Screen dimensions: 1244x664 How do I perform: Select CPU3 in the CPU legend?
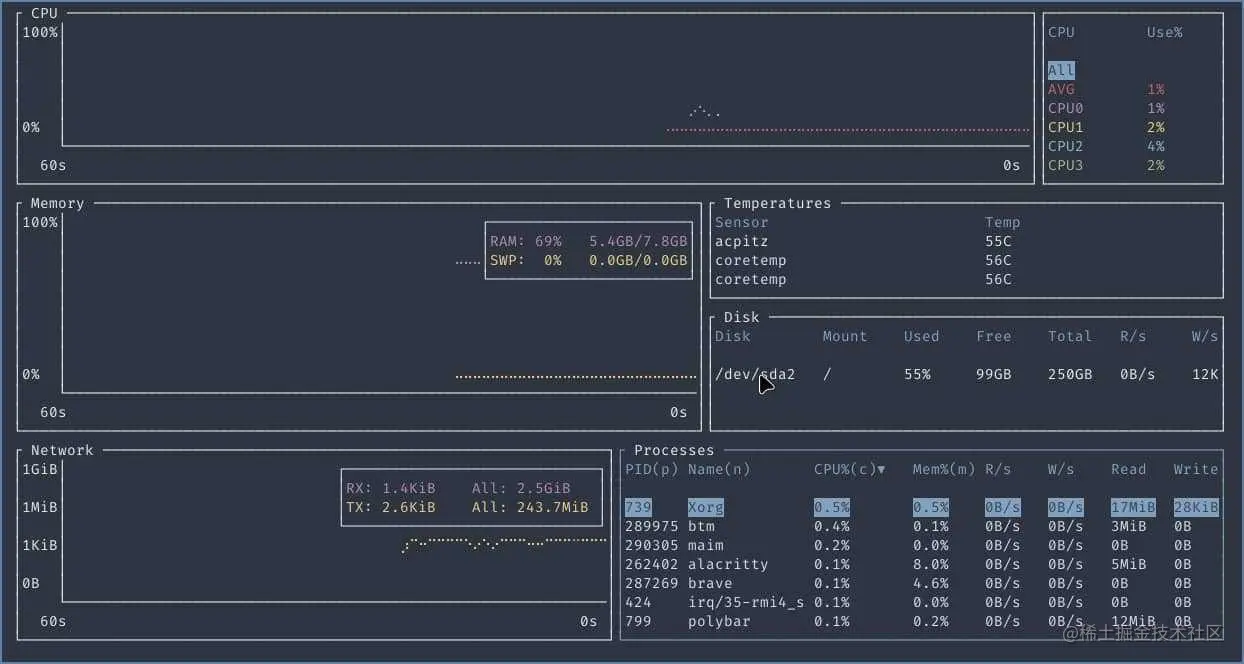coord(1106,165)
